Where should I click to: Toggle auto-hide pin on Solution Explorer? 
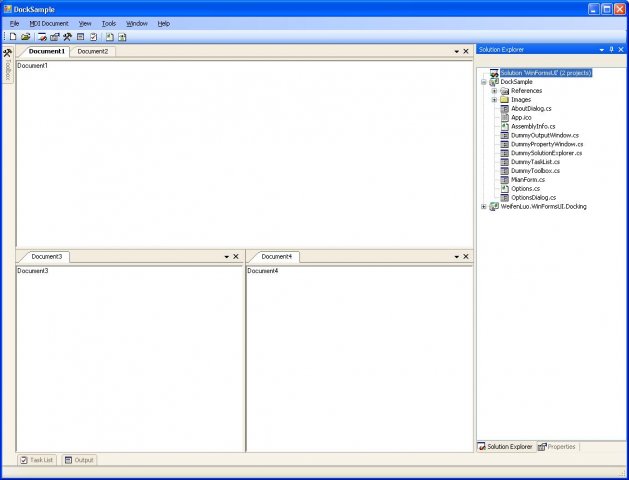[x=611, y=49]
